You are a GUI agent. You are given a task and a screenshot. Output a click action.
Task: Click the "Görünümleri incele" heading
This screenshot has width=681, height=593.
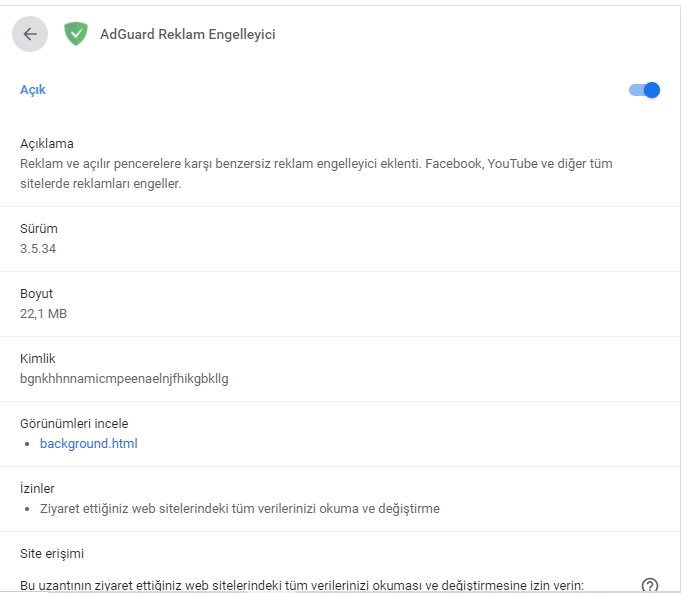coord(74,423)
